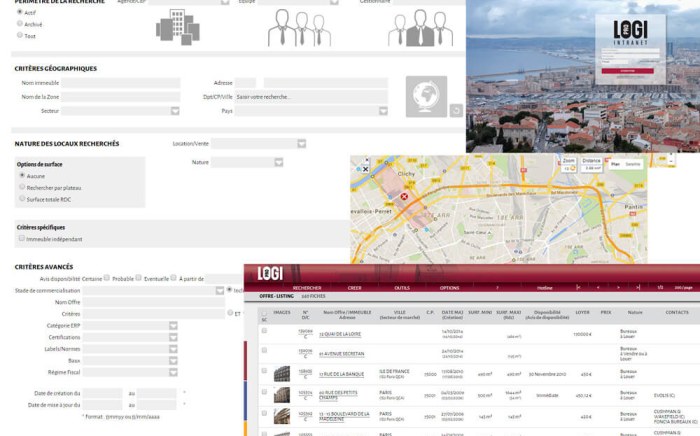
Task: Open the 12 QUAI DE LA LOIRE offer
Action: coord(340,334)
